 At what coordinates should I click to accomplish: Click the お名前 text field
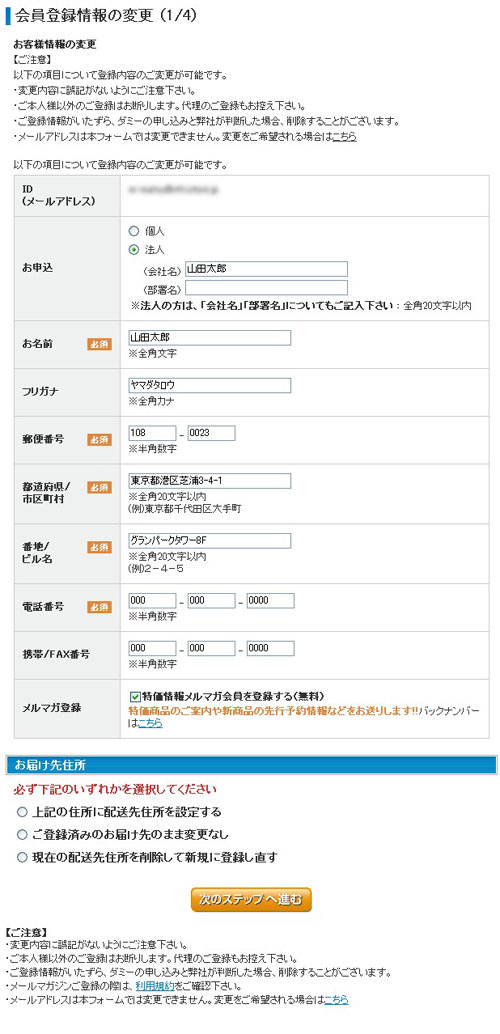tap(210, 338)
